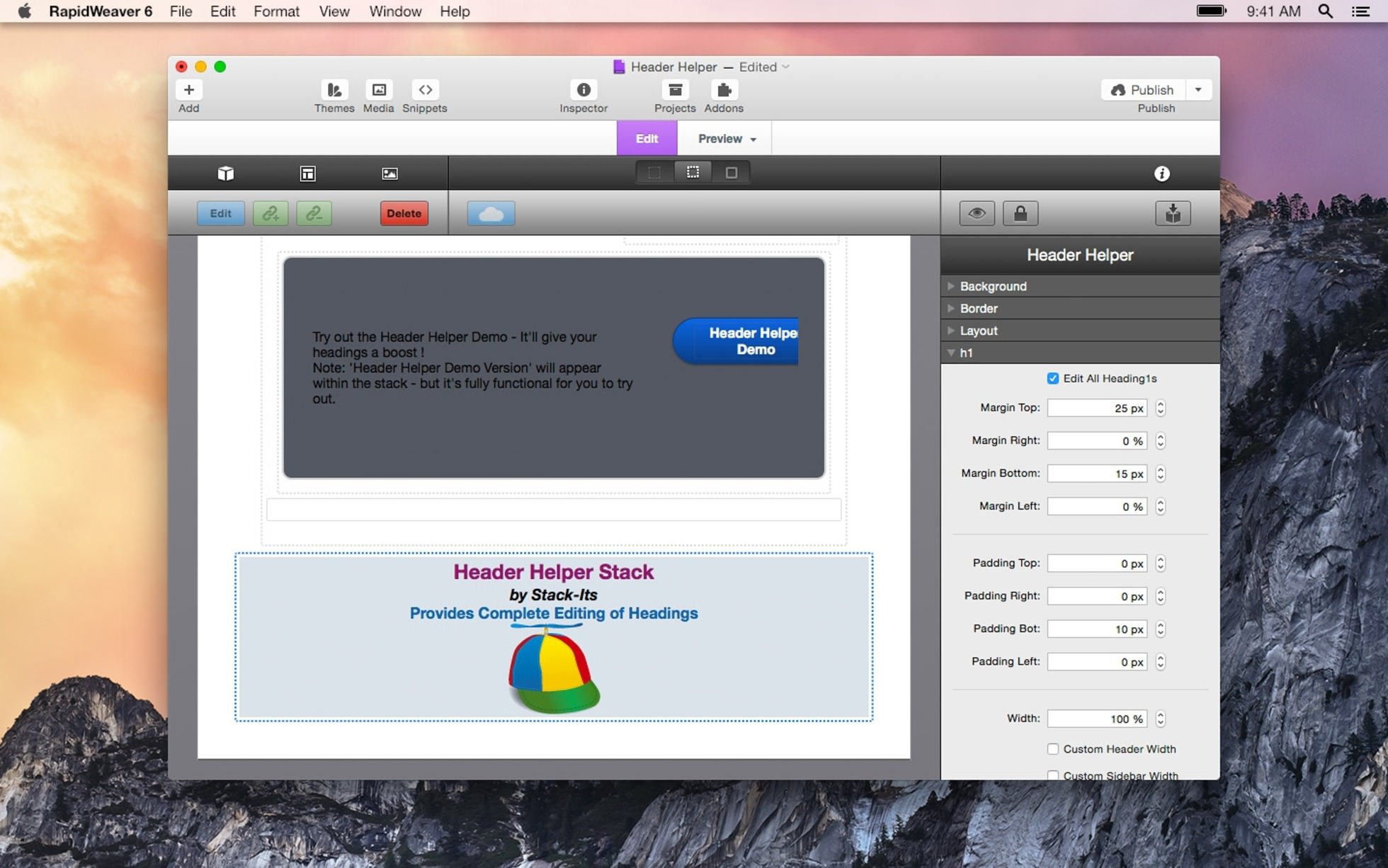Click the image library icon
This screenshot has width=1388, height=868.
pos(389,173)
